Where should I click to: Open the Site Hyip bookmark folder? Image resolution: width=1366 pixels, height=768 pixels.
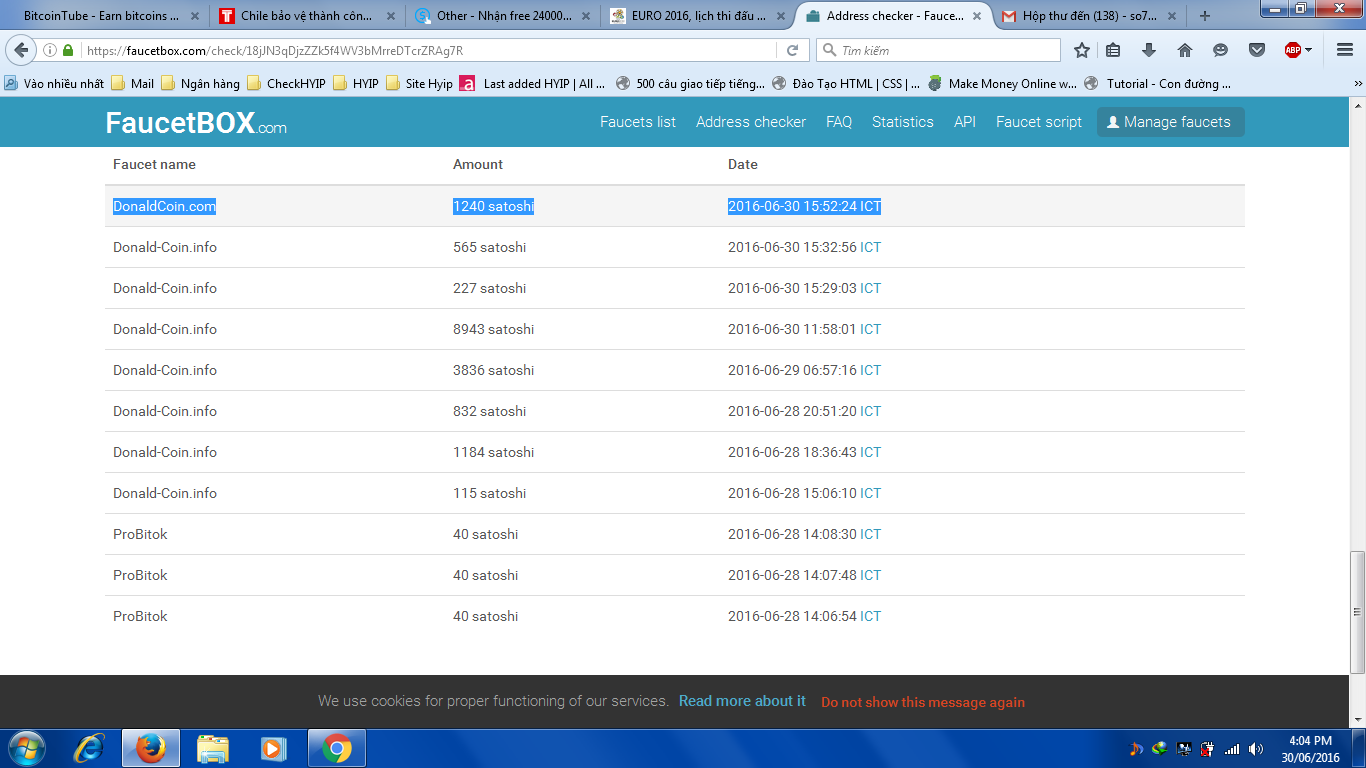(x=419, y=84)
